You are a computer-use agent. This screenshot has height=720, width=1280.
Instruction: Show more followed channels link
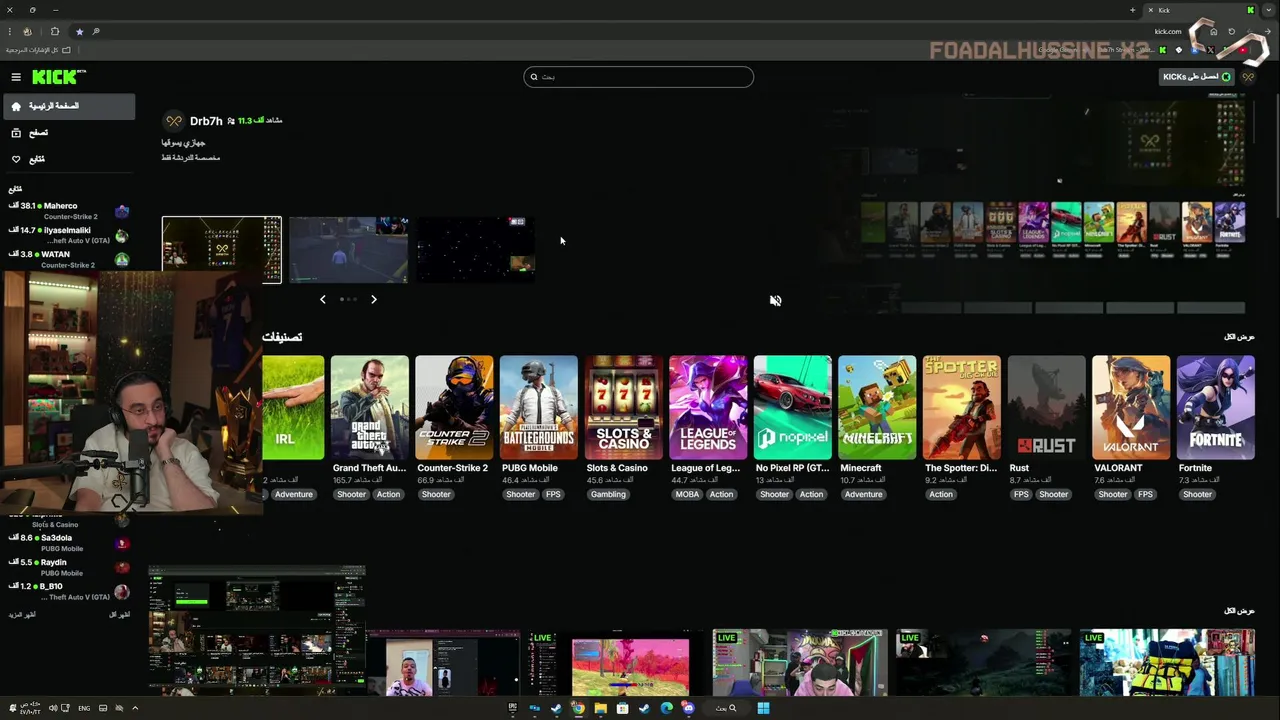22,615
